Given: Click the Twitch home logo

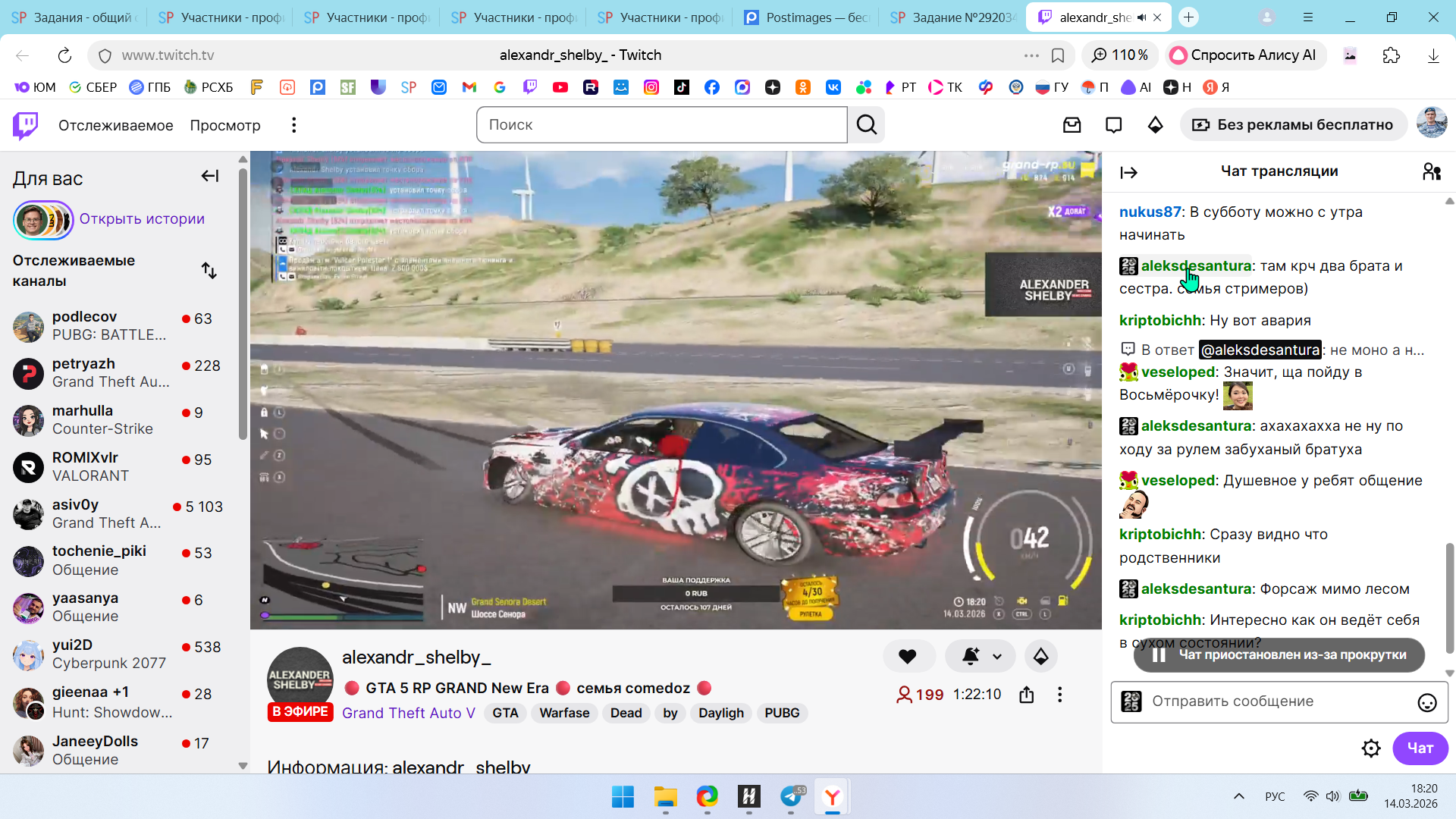Looking at the screenshot, I should click(26, 125).
